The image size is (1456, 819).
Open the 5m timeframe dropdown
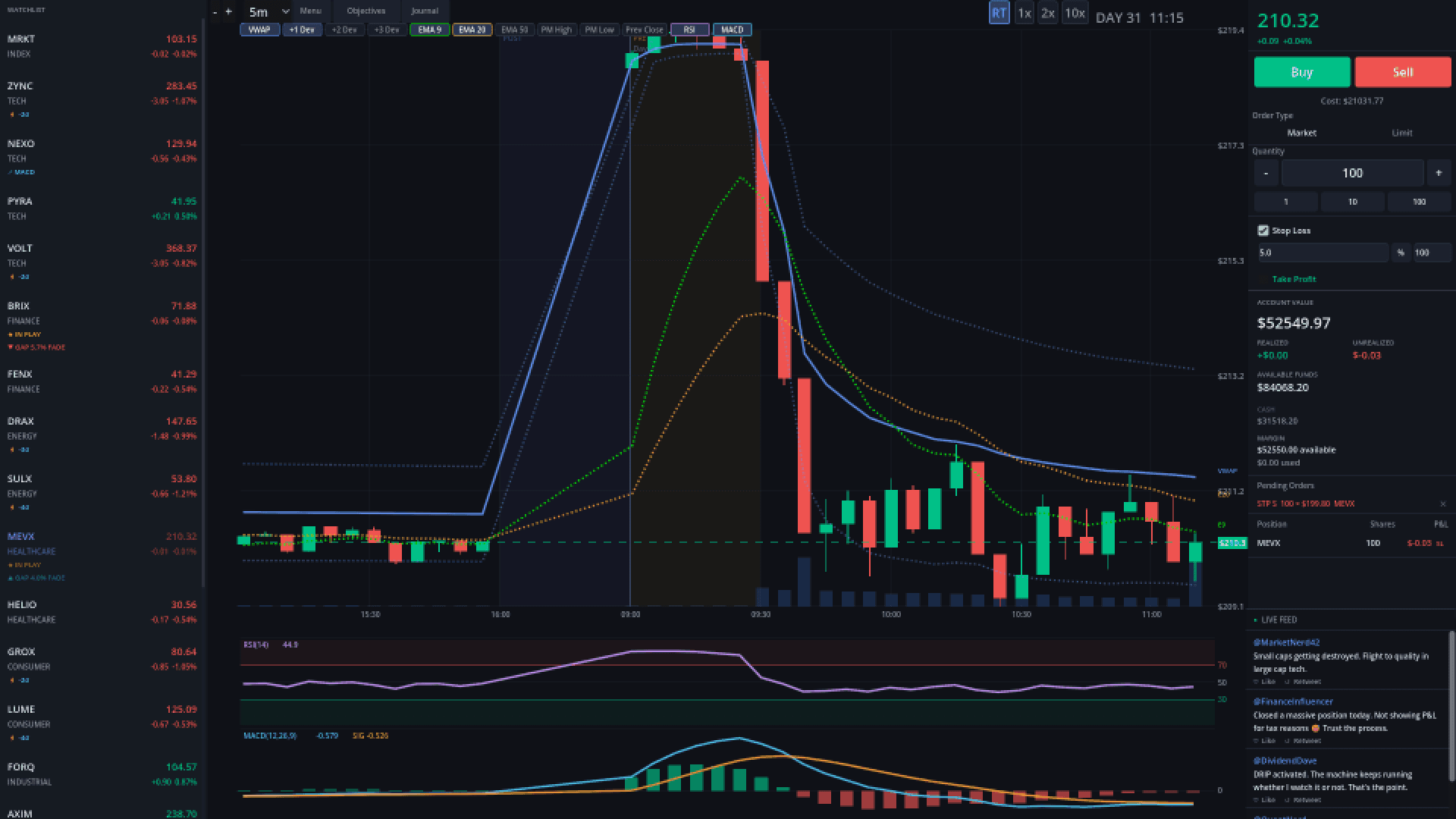[268, 11]
